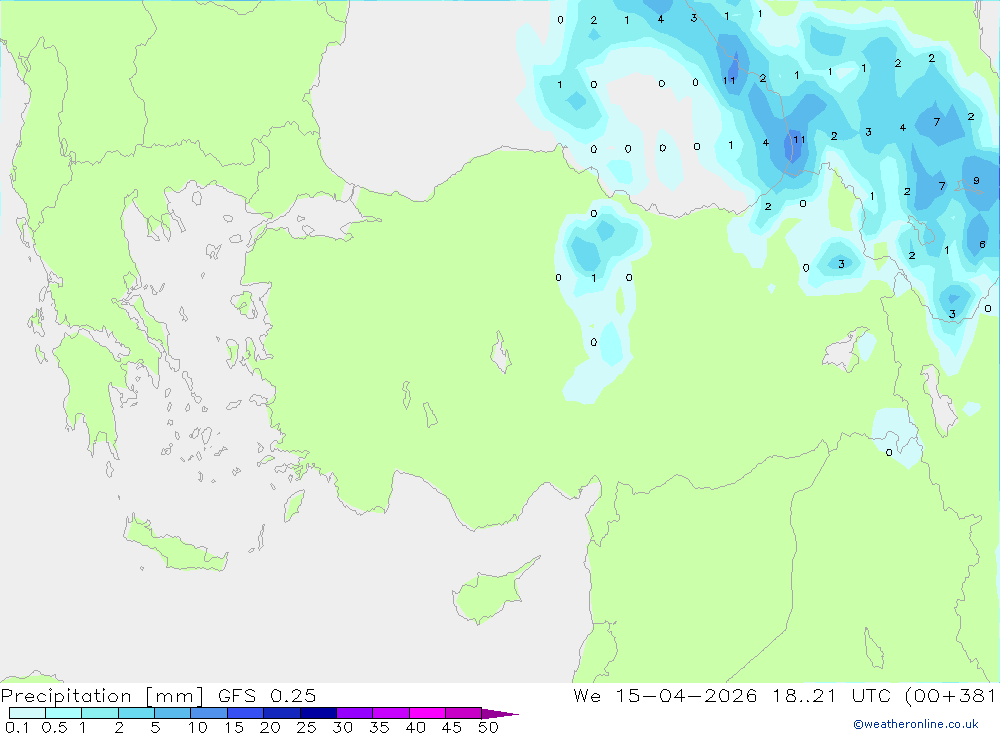Click the weatheronline.co.uk copyright link
This screenshot has height=733, width=1000.
(x=916, y=724)
